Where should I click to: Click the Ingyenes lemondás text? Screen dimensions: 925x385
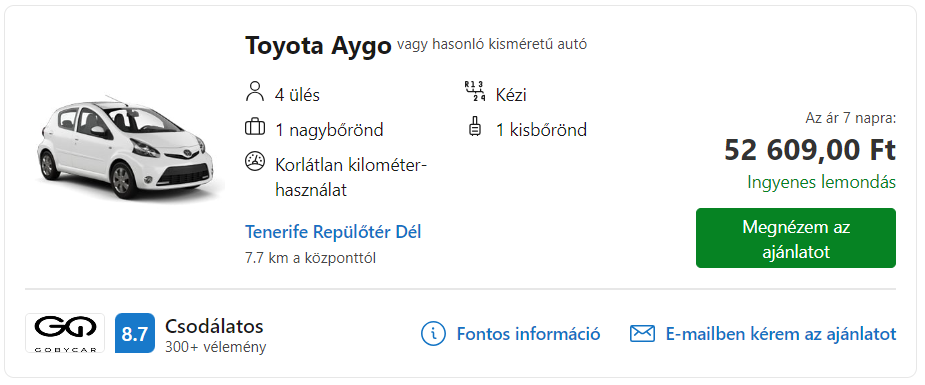point(821,182)
